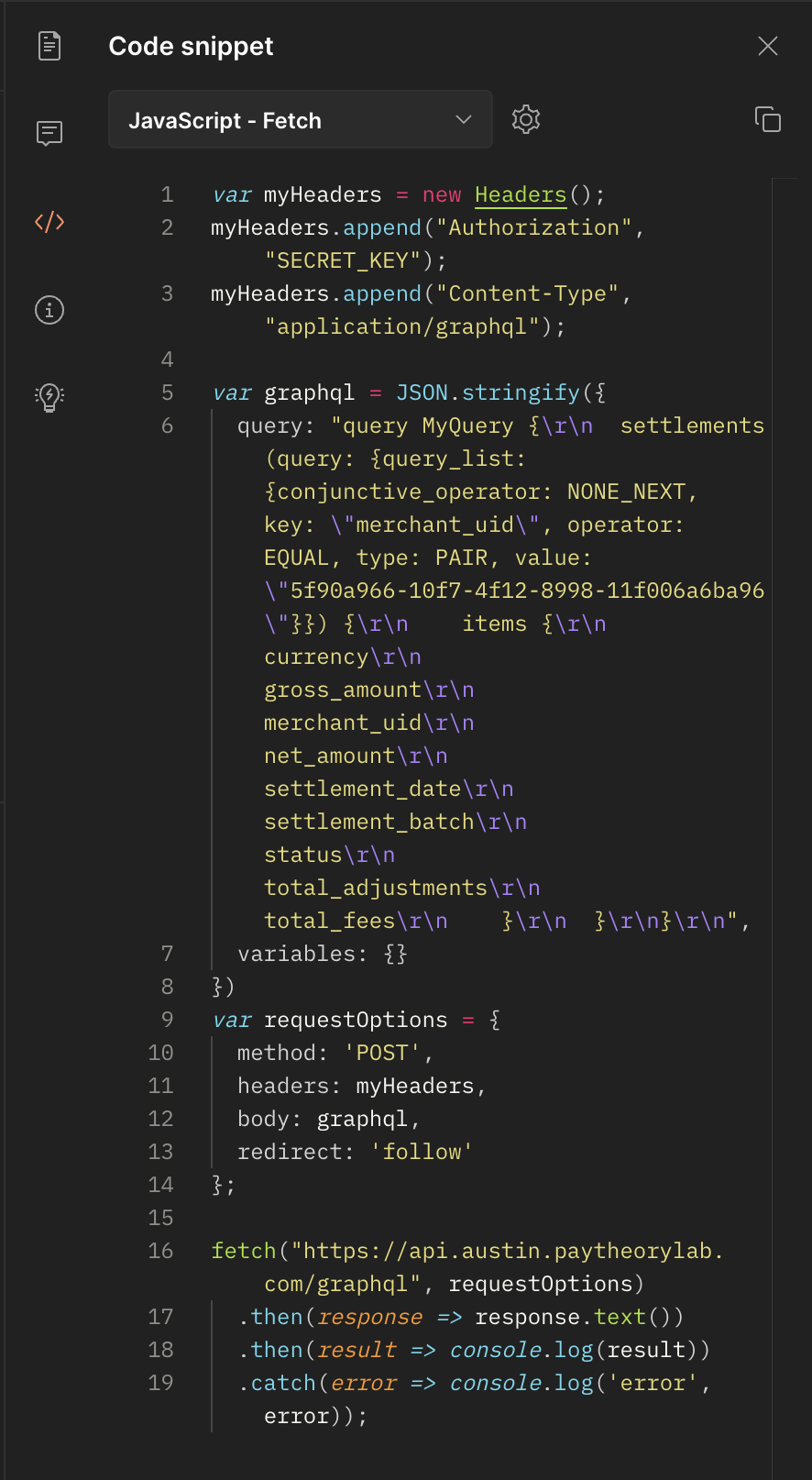Screen dimensions: 812x1480
Task: Click line number 16 in the gutter
Action: [160, 1251]
